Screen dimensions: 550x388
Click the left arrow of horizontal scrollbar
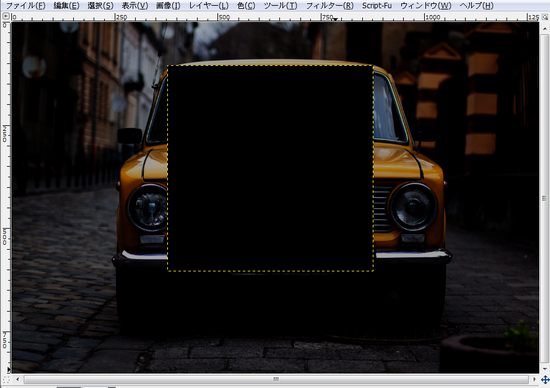tap(18, 379)
